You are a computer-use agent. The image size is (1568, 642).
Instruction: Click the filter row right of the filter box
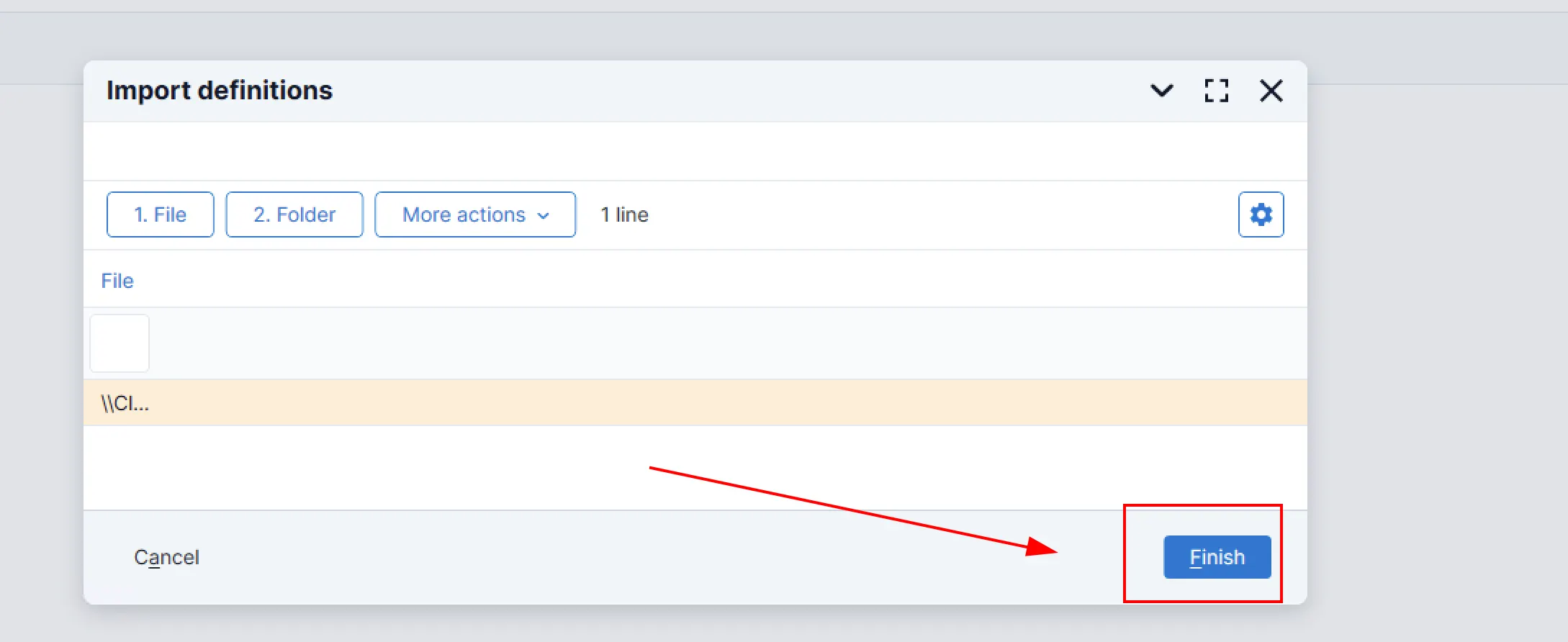(x=720, y=343)
